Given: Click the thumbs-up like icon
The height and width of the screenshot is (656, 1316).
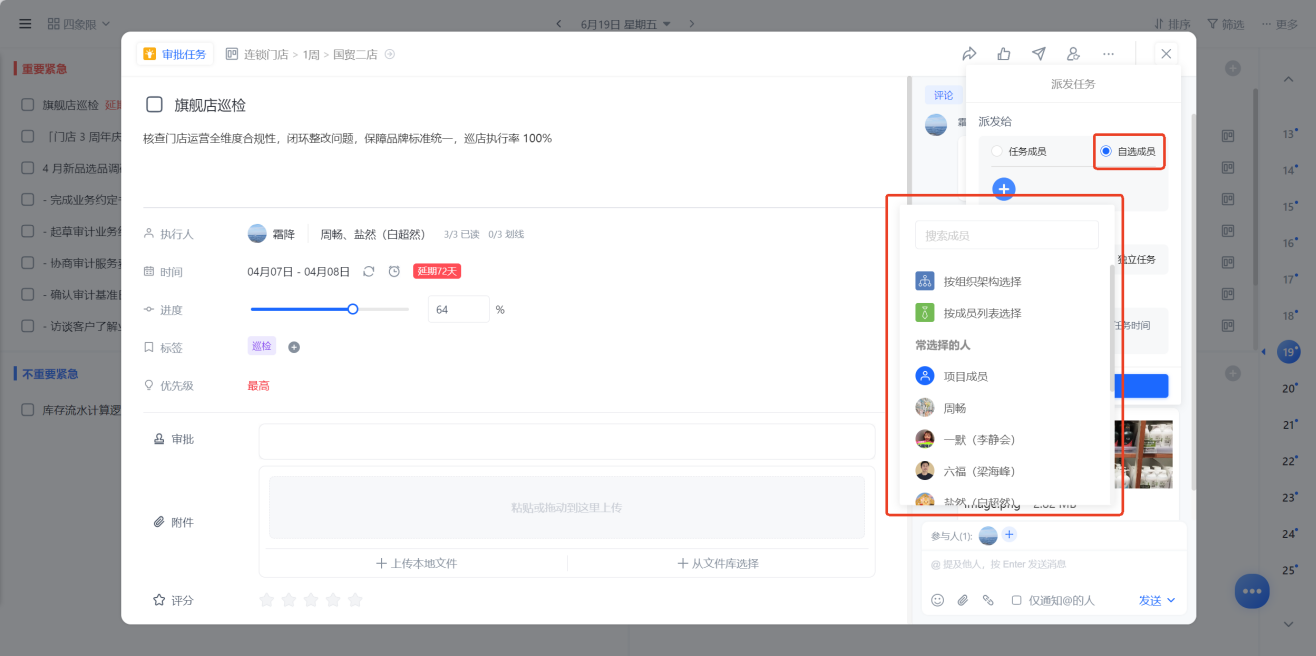Looking at the screenshot, I should pyautogui.click(x=1004, y=54).
